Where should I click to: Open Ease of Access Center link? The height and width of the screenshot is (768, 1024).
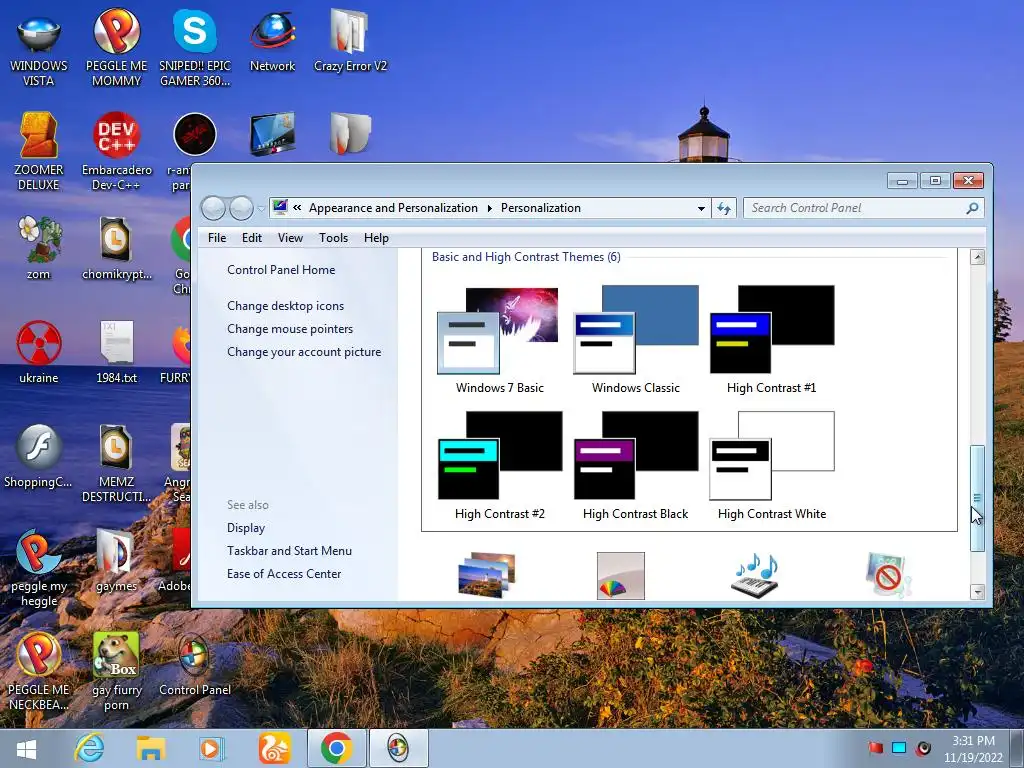pyautogui.click(x=284, y=573)
